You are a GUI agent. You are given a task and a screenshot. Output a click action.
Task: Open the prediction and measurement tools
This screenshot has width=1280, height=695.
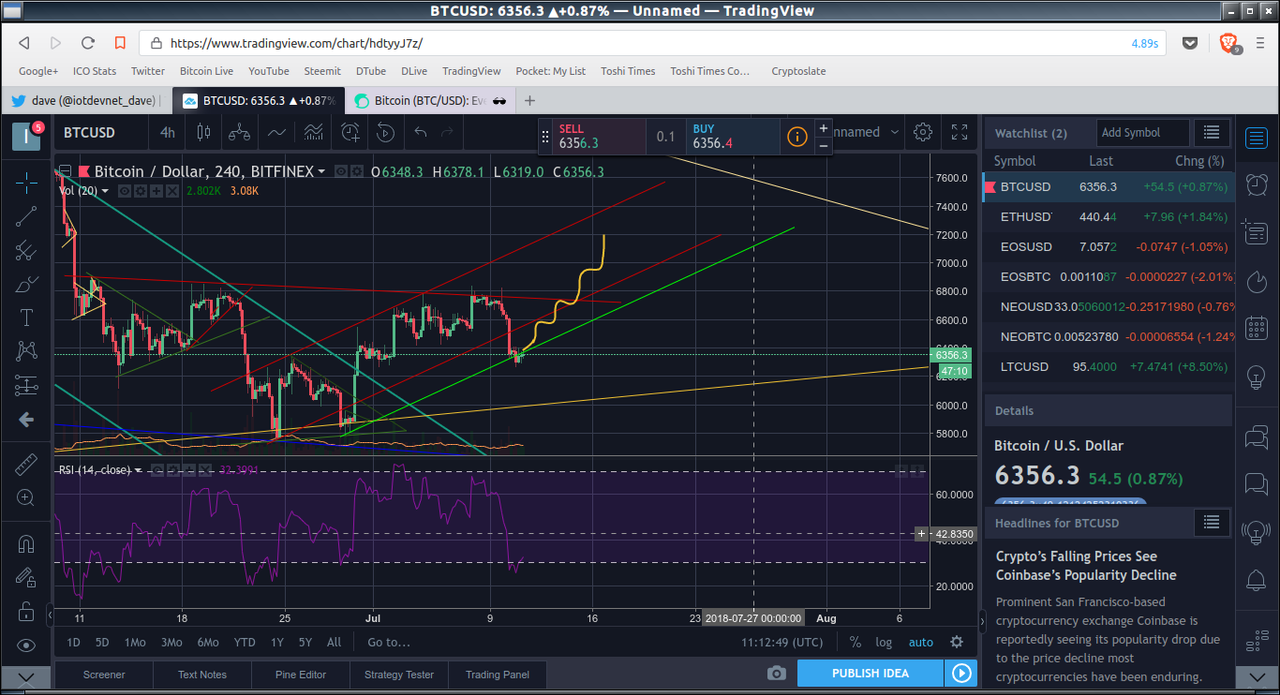point(26,385)
